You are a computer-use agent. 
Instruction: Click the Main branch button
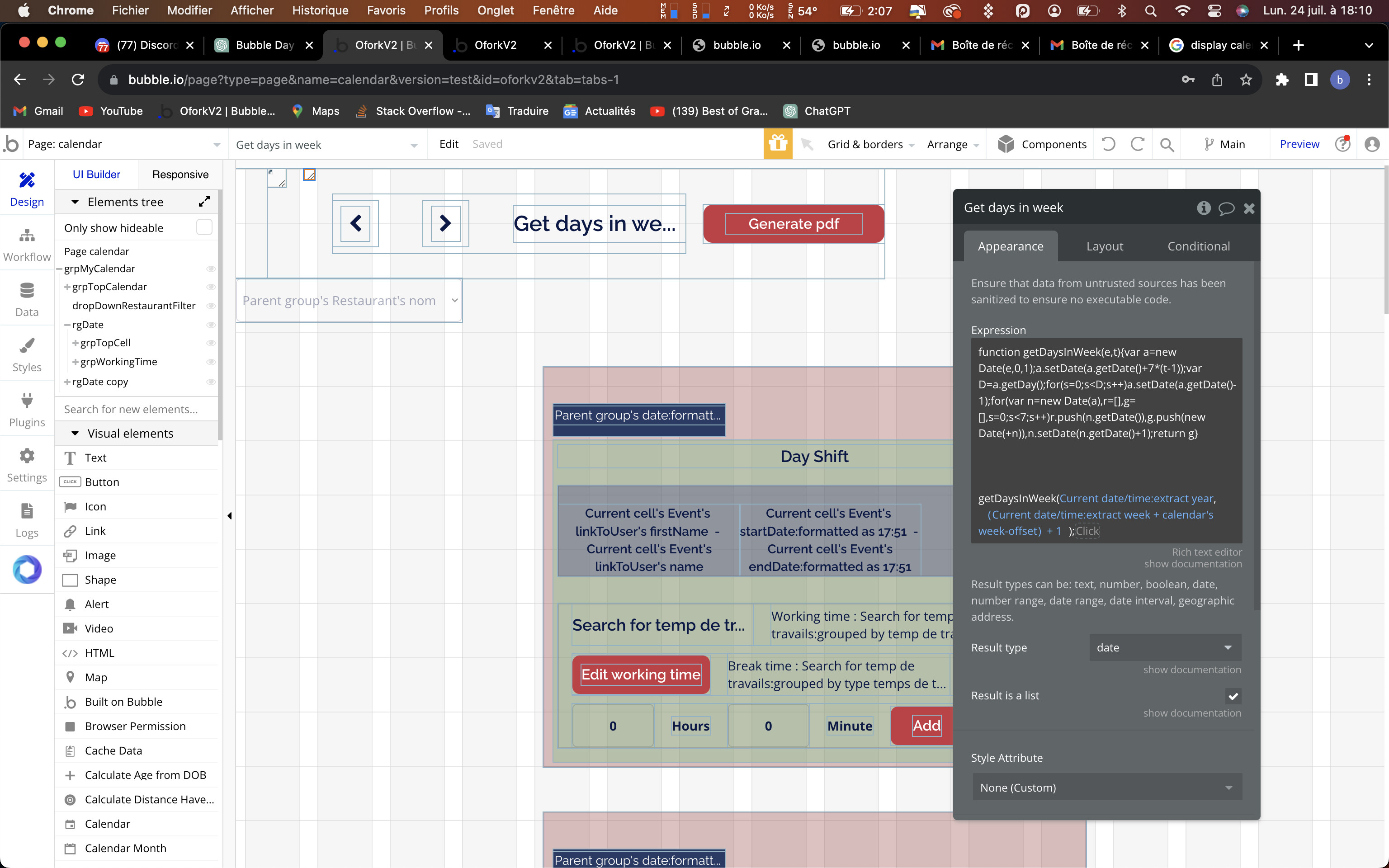click(1225, 144)
